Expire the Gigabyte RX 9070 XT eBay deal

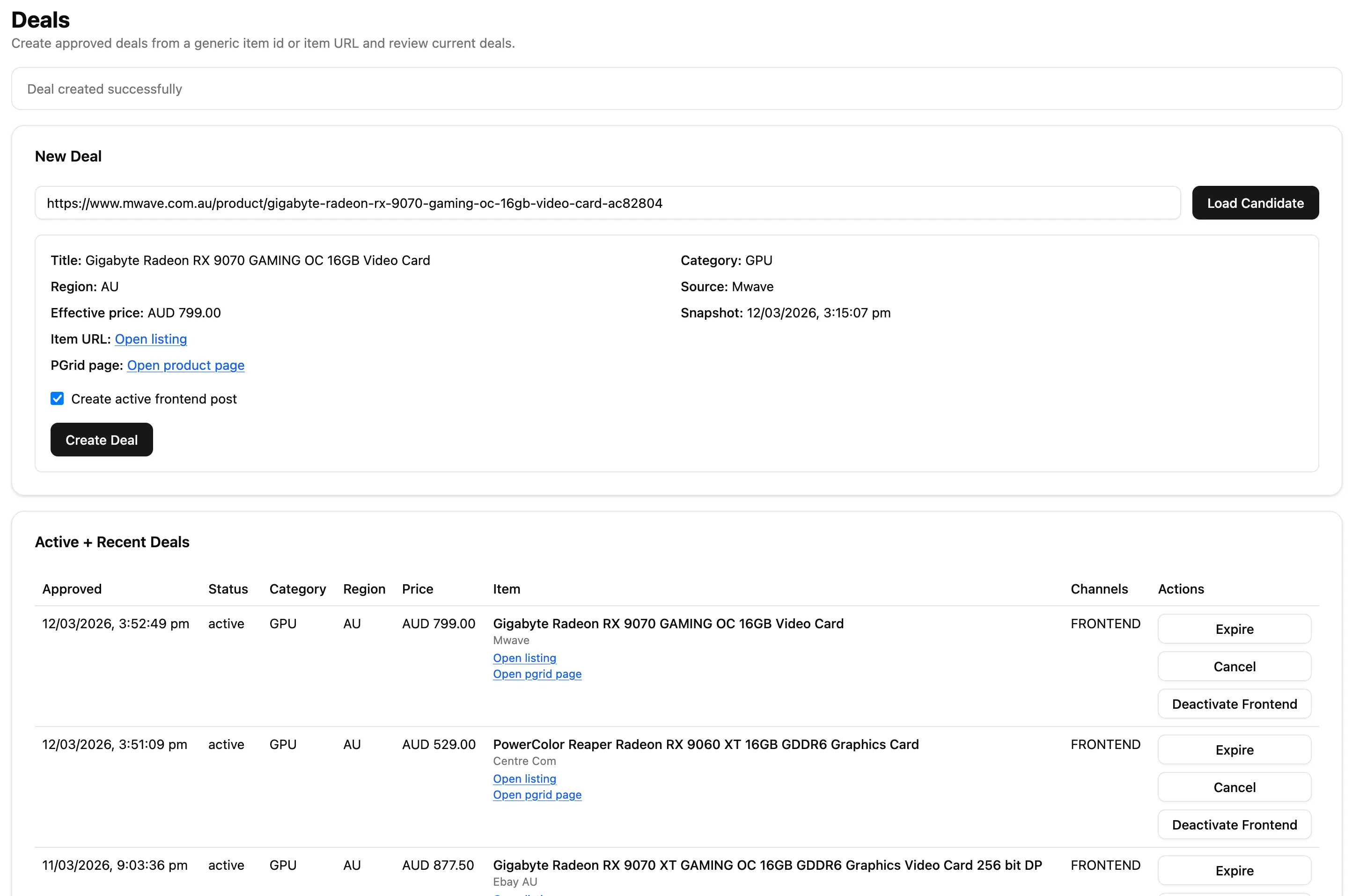coord(1234,870)
